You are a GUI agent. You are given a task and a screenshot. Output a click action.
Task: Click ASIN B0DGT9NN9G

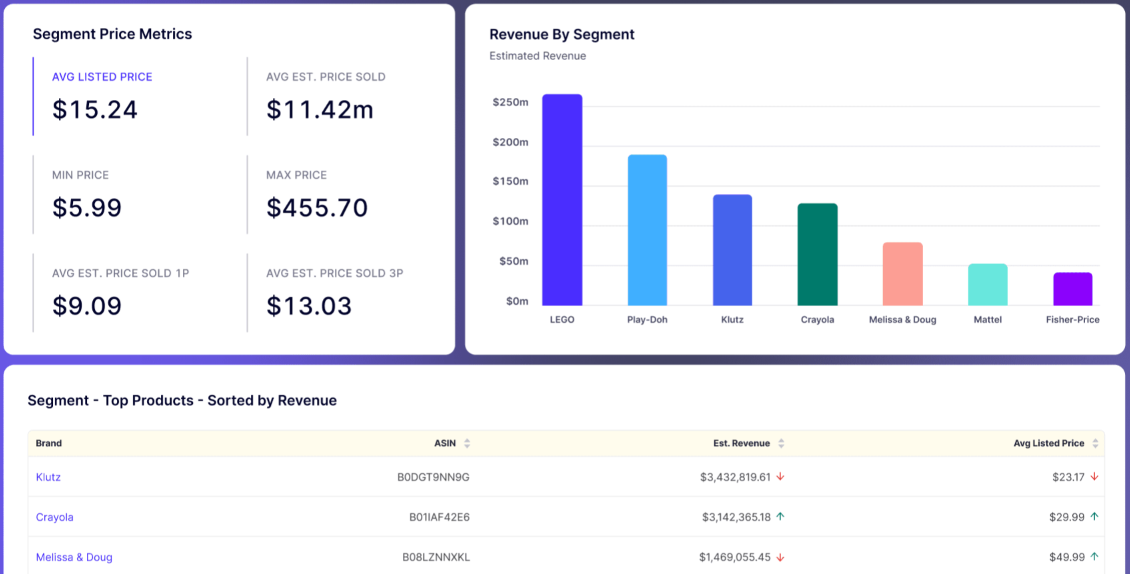434,477
